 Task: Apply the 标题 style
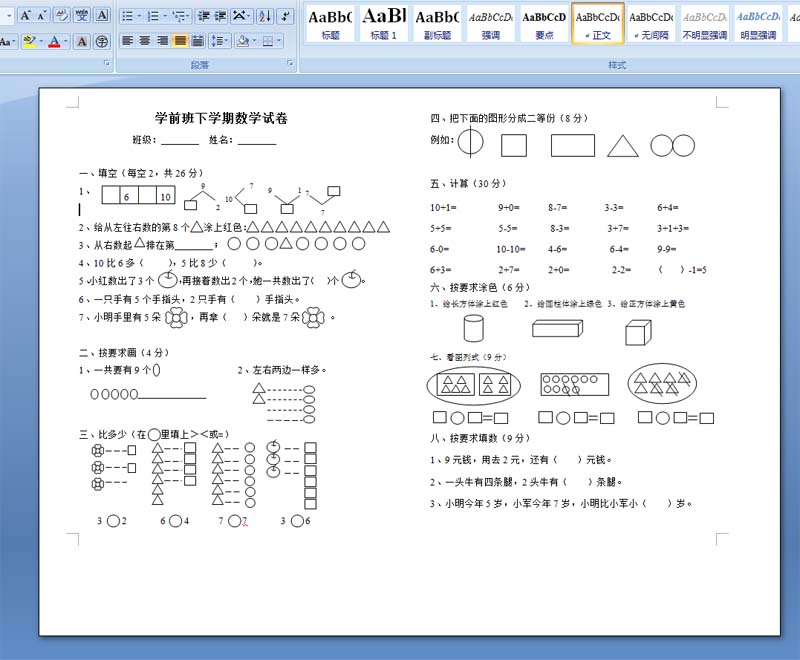point(330,24)
